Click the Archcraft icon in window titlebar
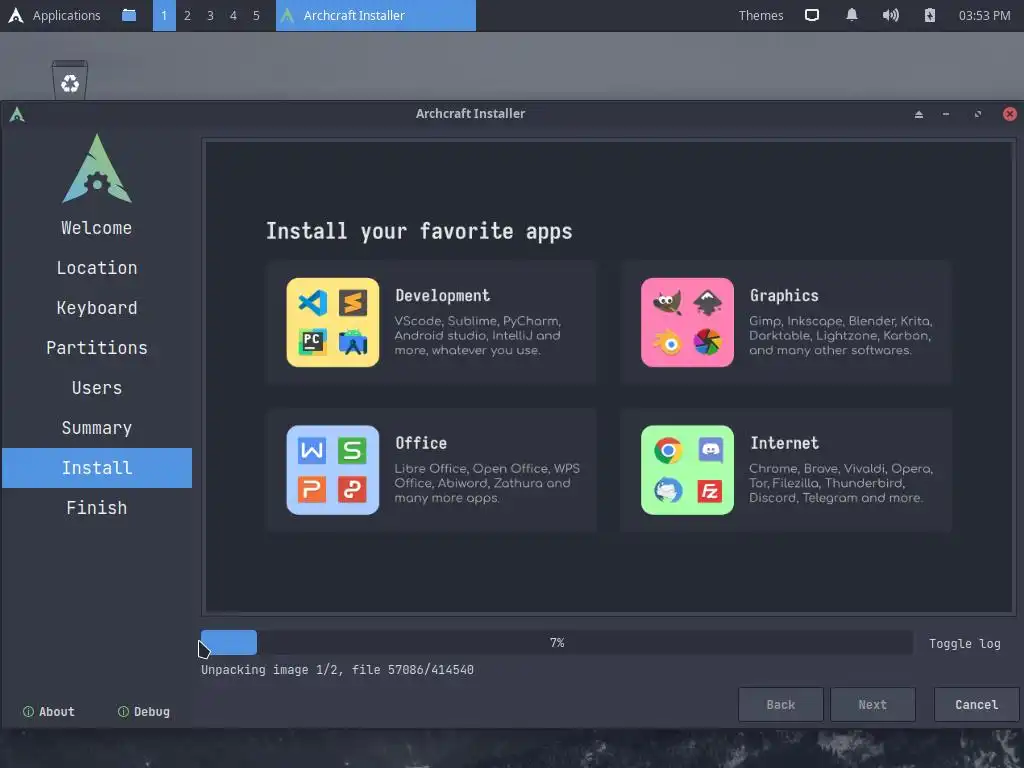The image size is (1024, 768). (17, 114)
